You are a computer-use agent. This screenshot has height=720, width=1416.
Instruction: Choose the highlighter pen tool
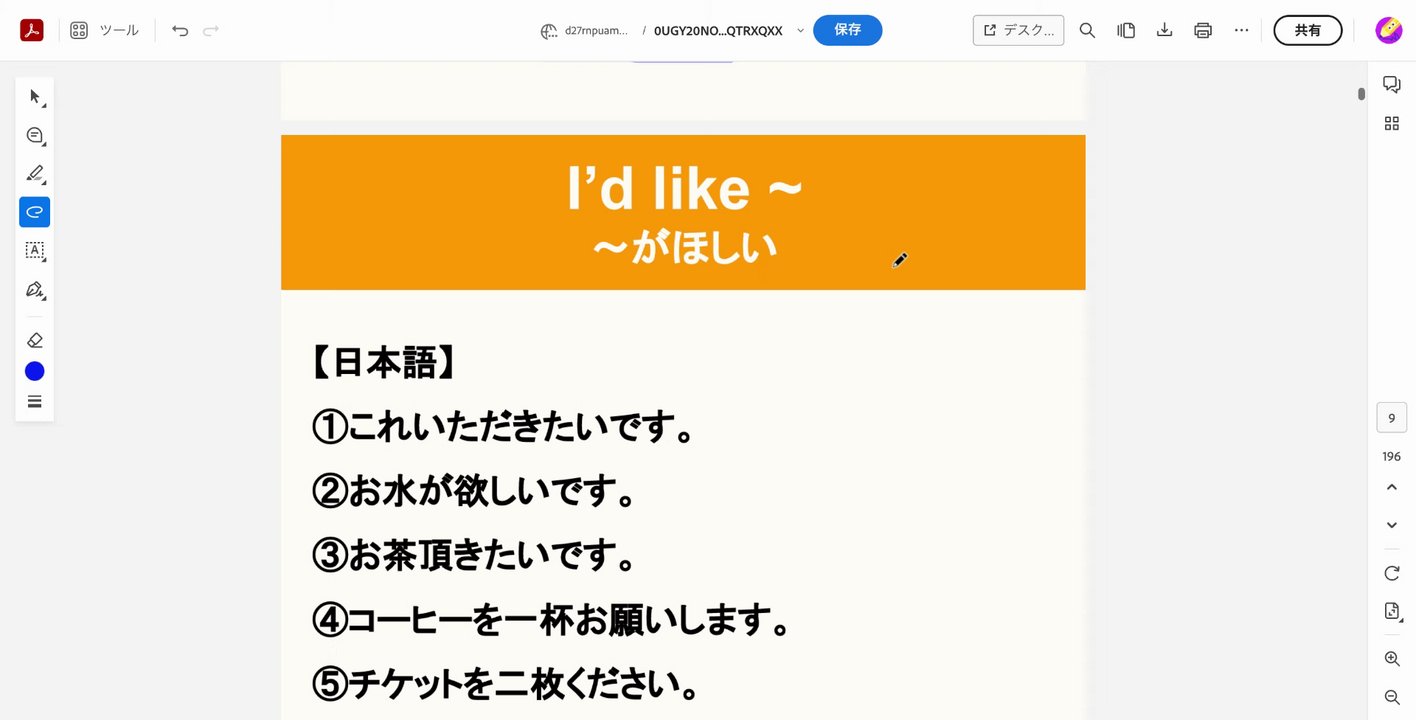point(35,173)
